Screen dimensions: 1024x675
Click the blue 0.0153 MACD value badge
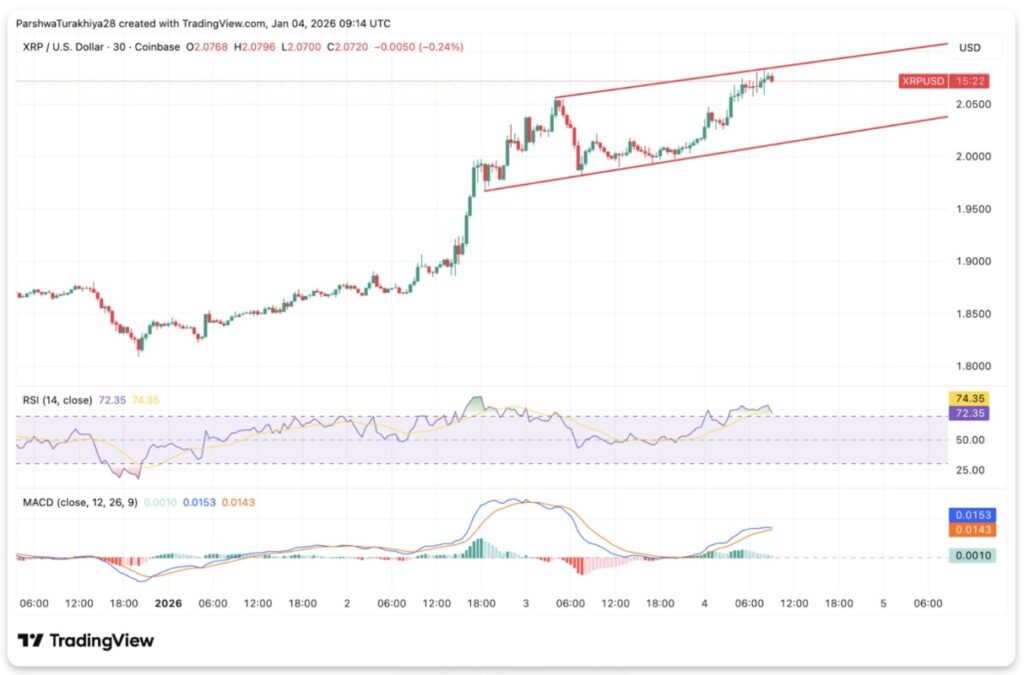pos(968,514)
